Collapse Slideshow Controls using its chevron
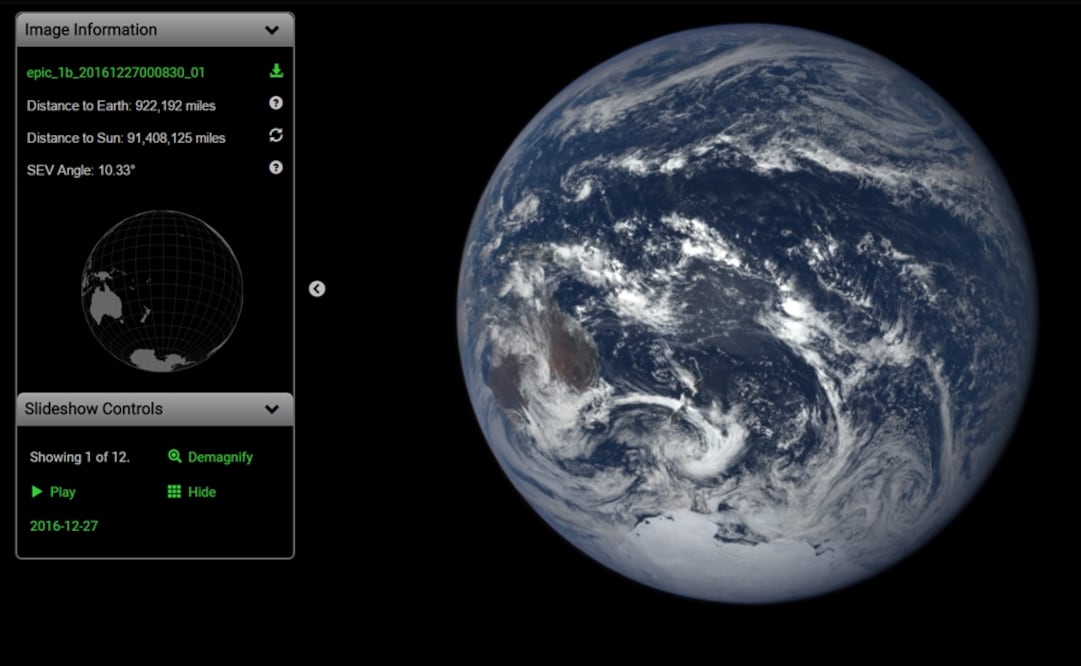The image size is (1081, 666). [271, 409]
